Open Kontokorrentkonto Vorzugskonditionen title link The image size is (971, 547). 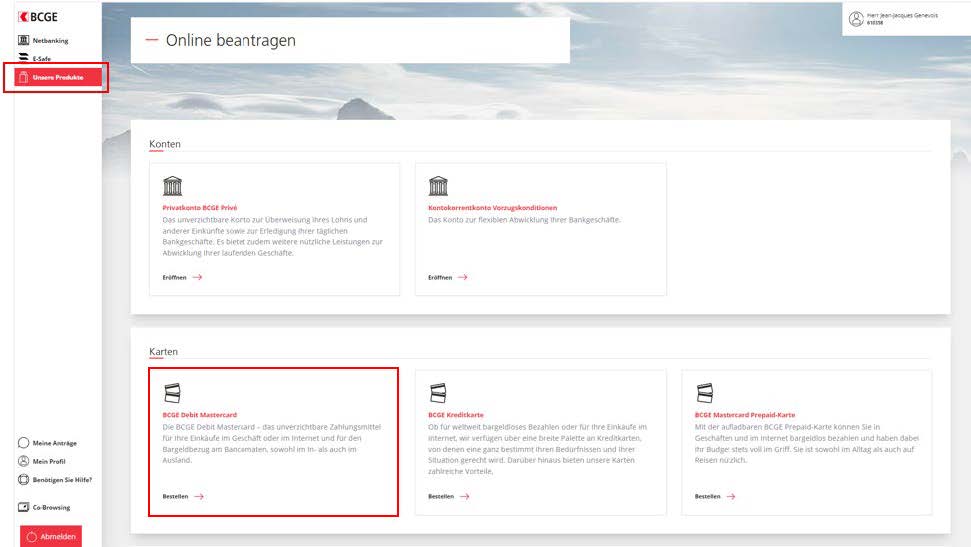492,208
